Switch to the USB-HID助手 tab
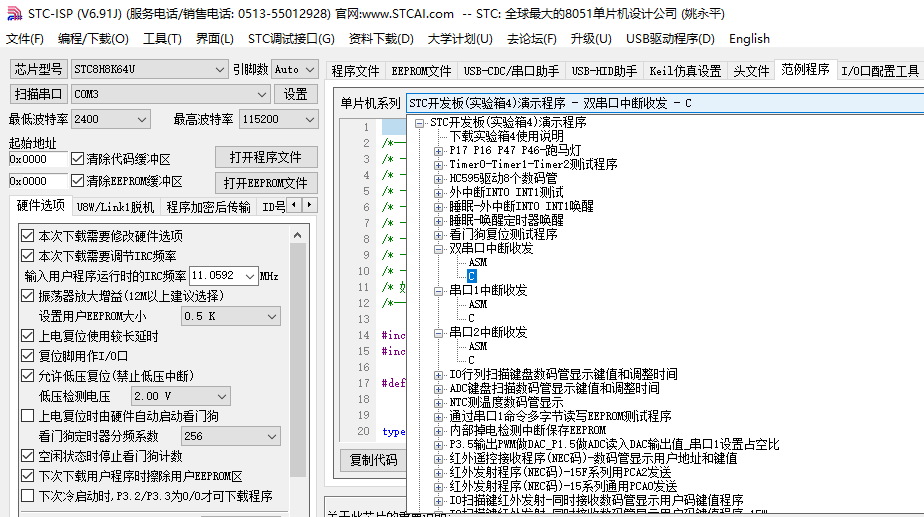 (604, 71)
